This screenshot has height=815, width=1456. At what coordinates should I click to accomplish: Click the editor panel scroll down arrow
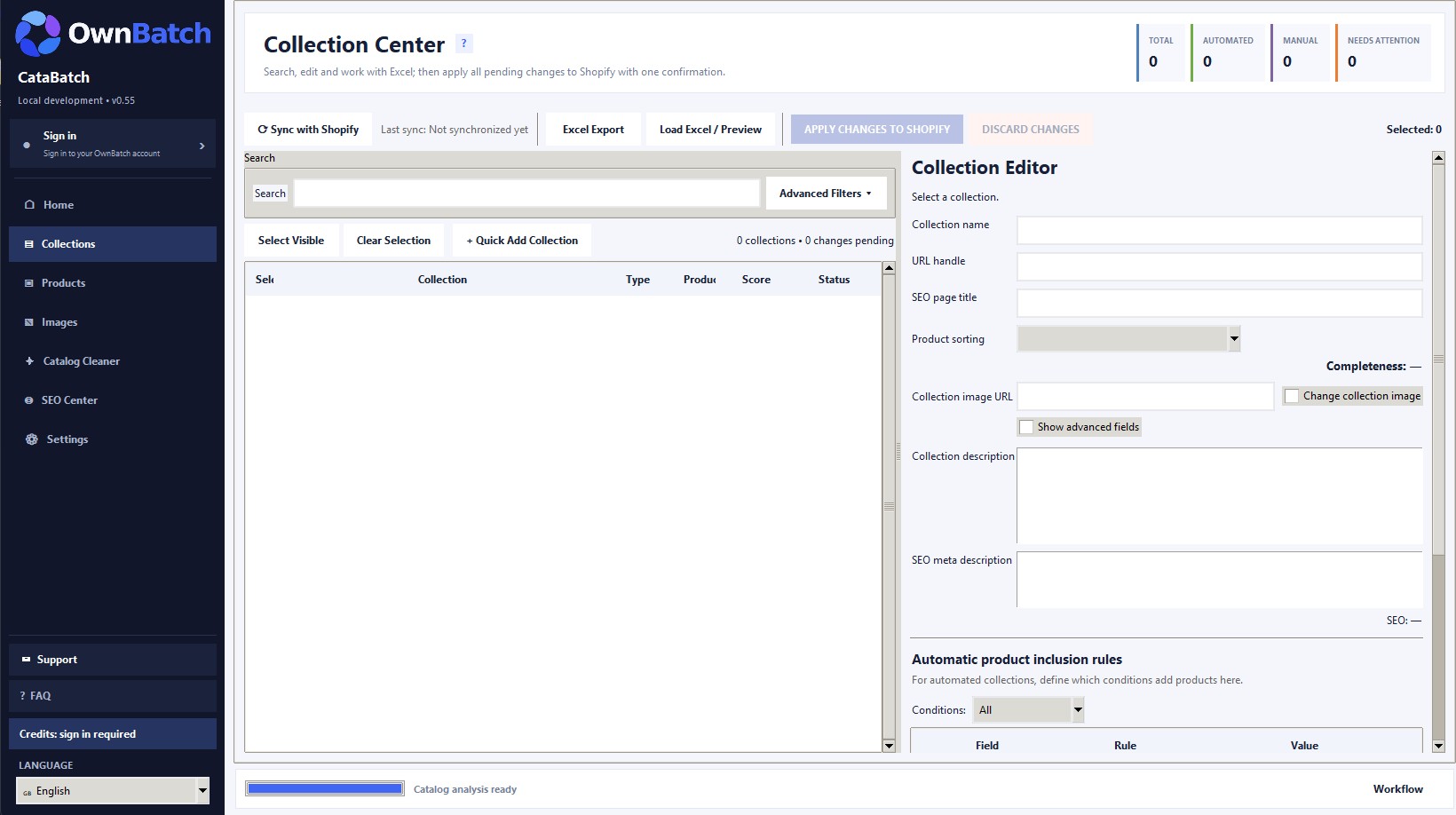[1438, 747]
